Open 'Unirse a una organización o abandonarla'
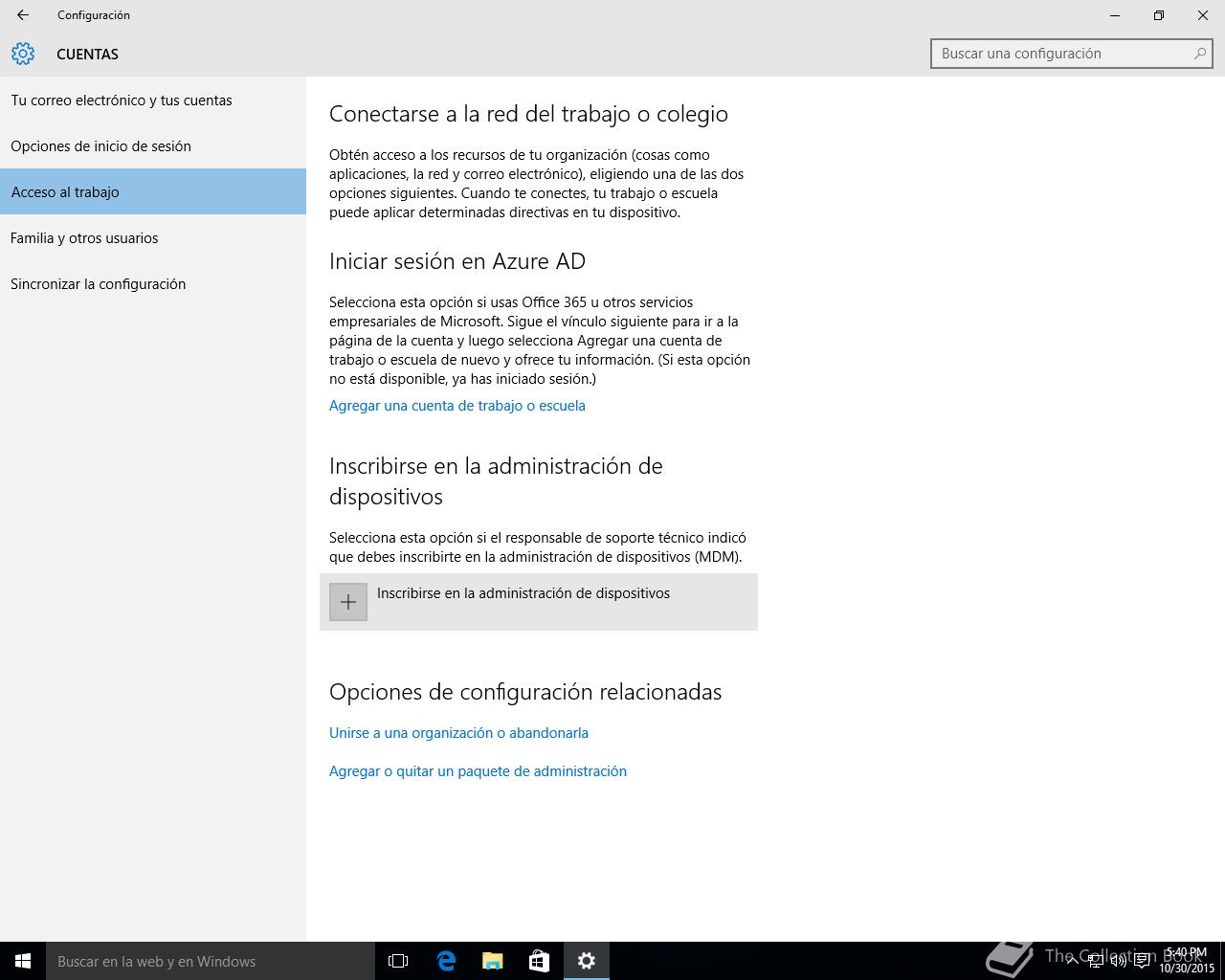 (458, 733)
